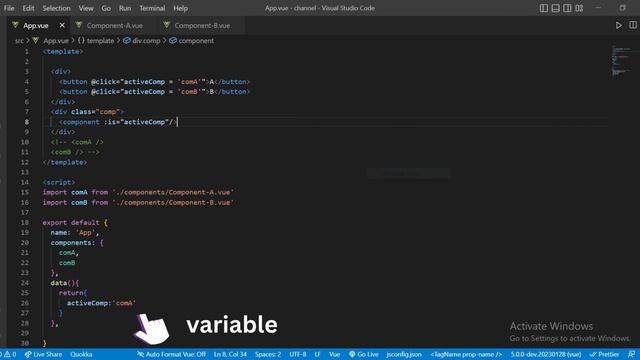This screenshot has width=640, height=360.
Task: Open the Selection menu
Action: point(56,8)
